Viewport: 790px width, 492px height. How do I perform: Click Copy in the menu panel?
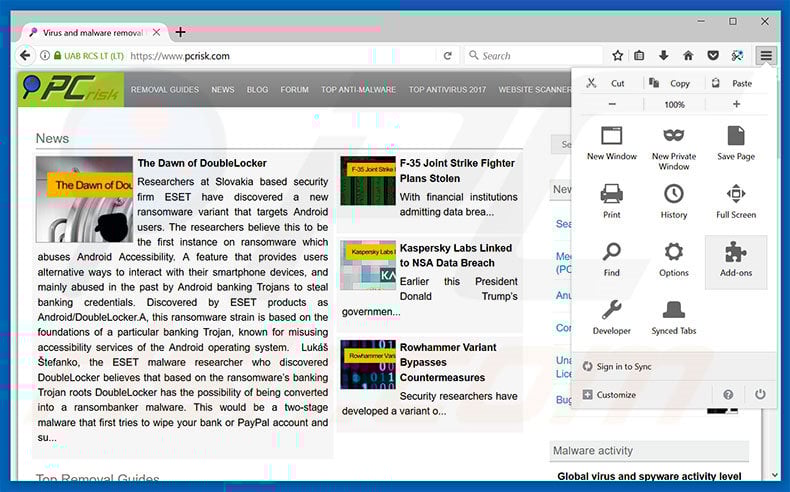click(x=670, y=83)
